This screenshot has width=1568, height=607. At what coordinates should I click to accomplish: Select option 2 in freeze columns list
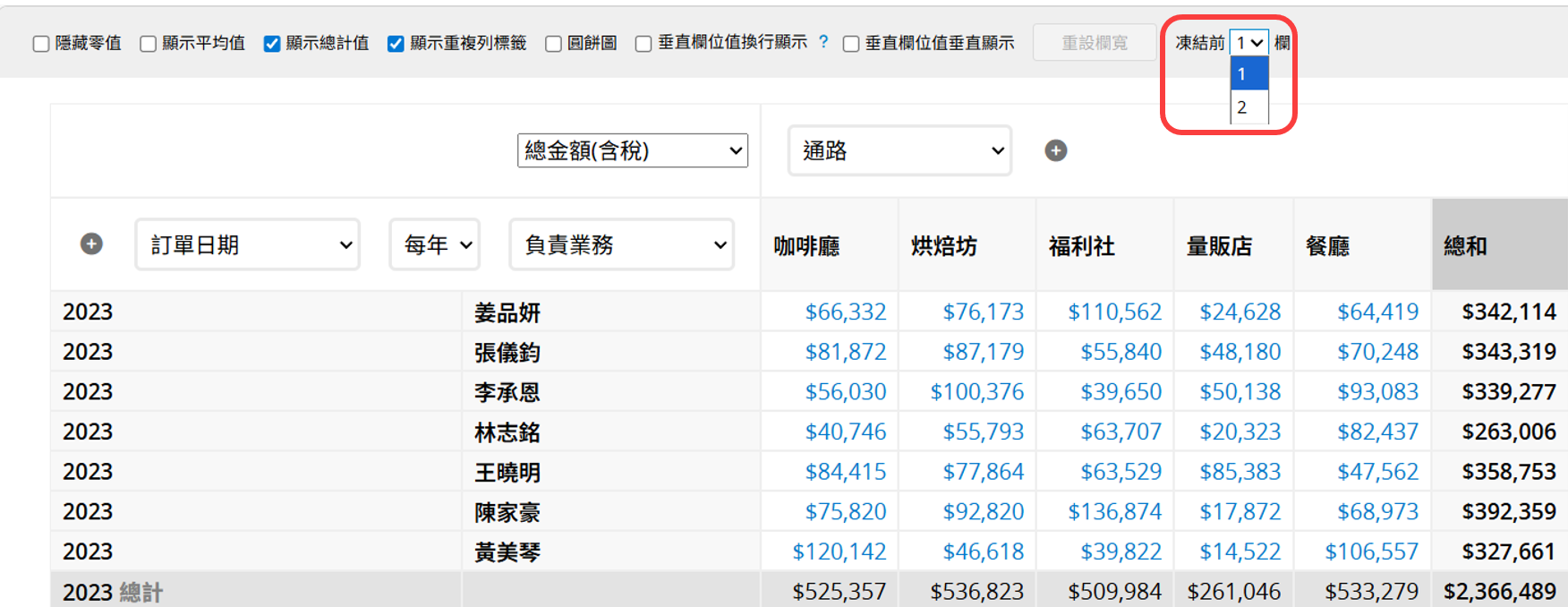pyautogui.click(x=1248, y=107)
